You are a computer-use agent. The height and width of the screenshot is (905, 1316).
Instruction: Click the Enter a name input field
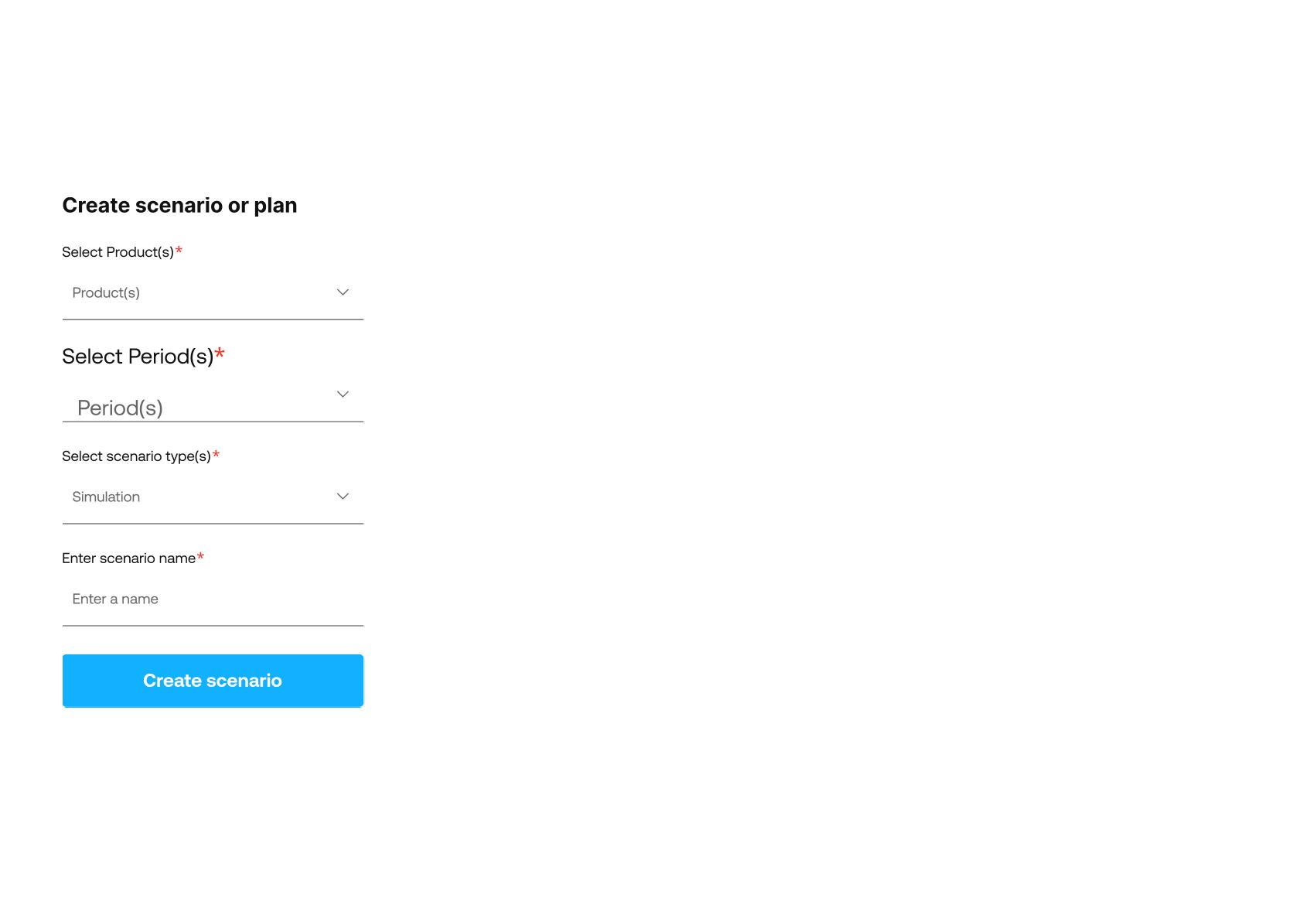(x=213, y=599)
